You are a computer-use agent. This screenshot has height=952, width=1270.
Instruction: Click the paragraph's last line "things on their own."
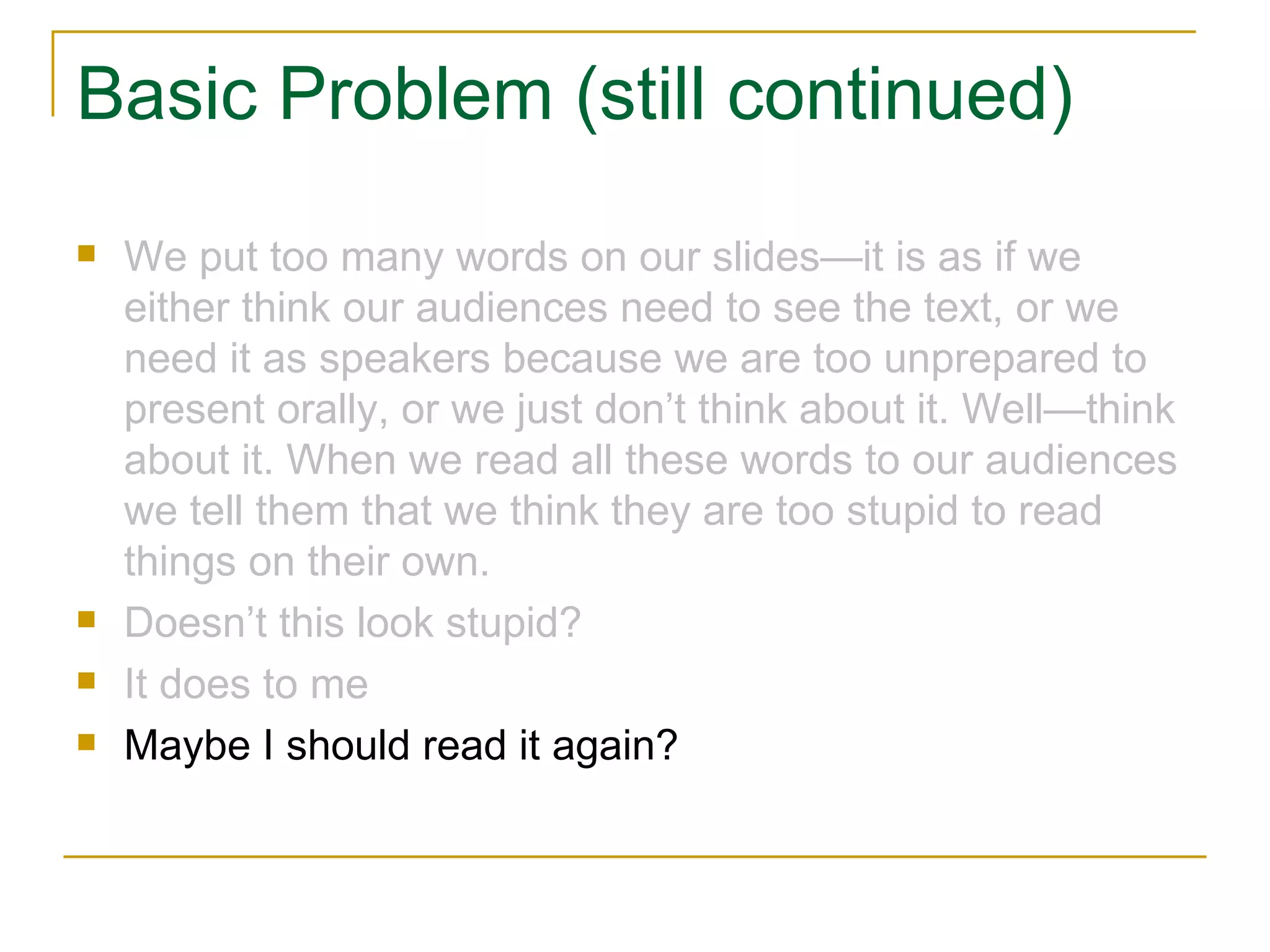pos(306,562)
